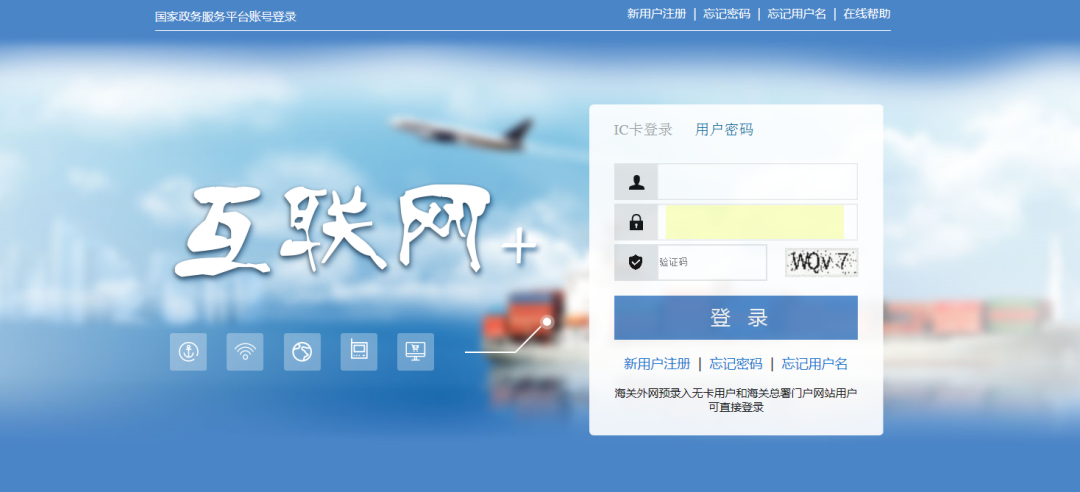
Task: Click 新用户注册 in the top header
Action: pyautogui.click(x=656, y=14)
